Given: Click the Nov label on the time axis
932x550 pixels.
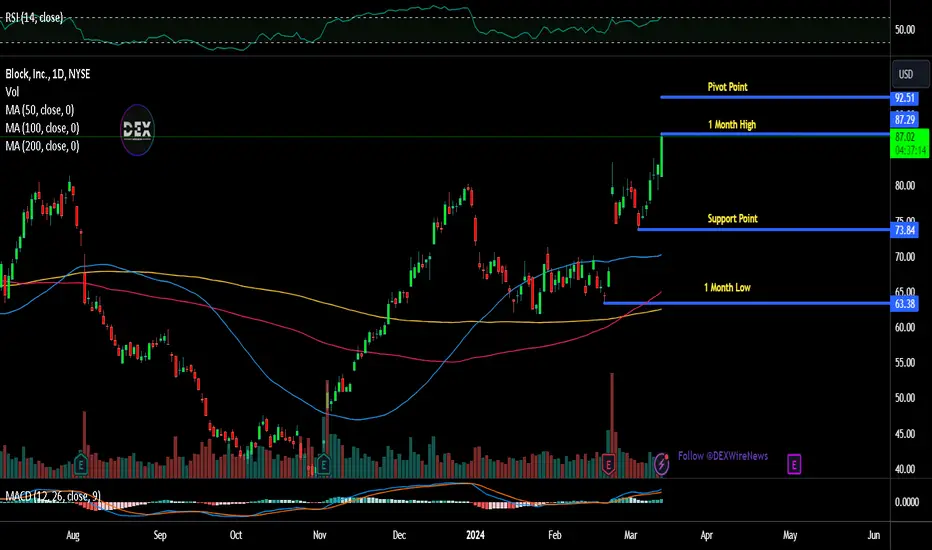Looking at the screenshot, I should (x=320, y=535).
